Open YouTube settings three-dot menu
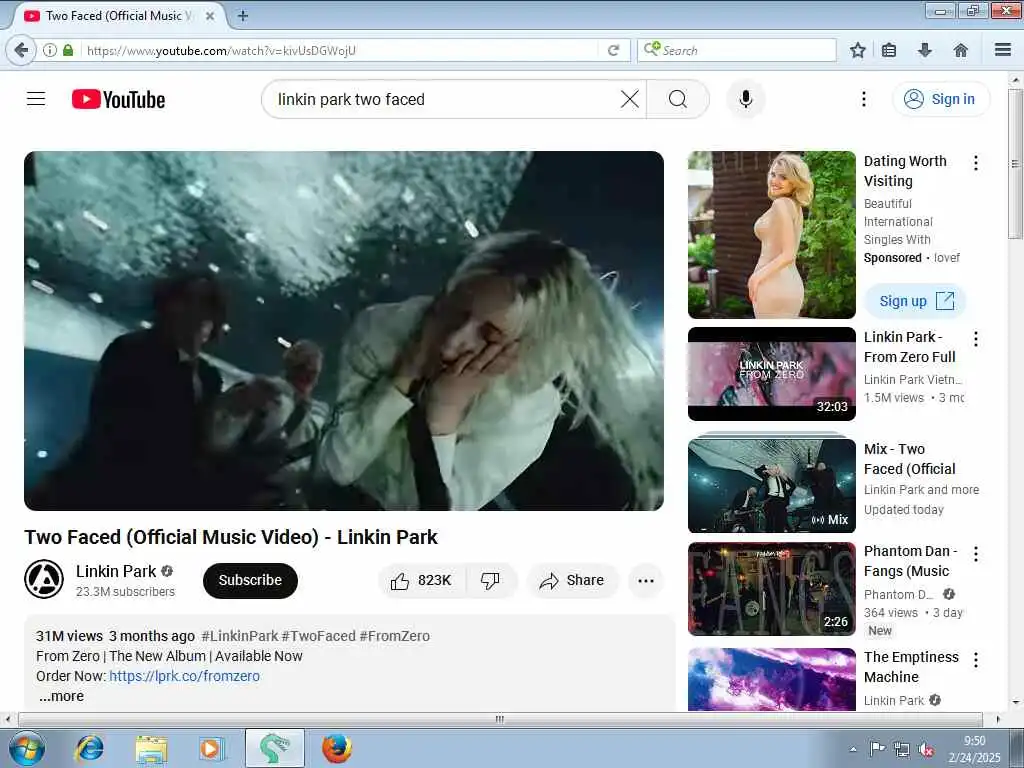1024x768 pixels. tap(864, 99)
